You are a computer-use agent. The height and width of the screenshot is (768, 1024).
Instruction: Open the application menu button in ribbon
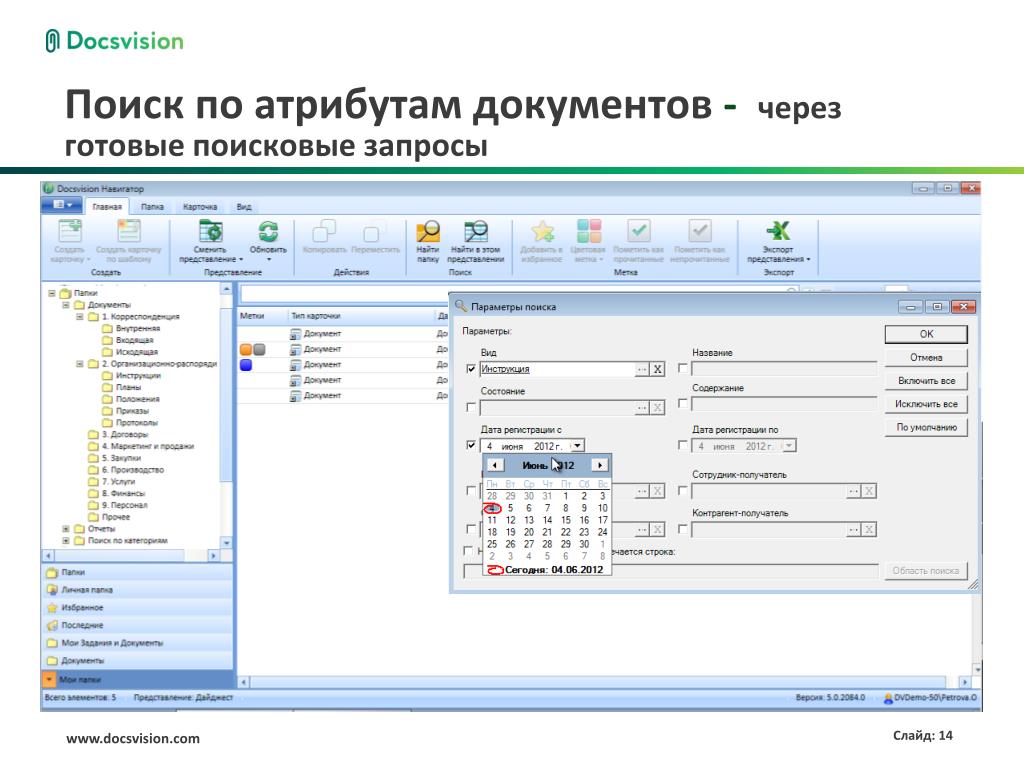63,206
